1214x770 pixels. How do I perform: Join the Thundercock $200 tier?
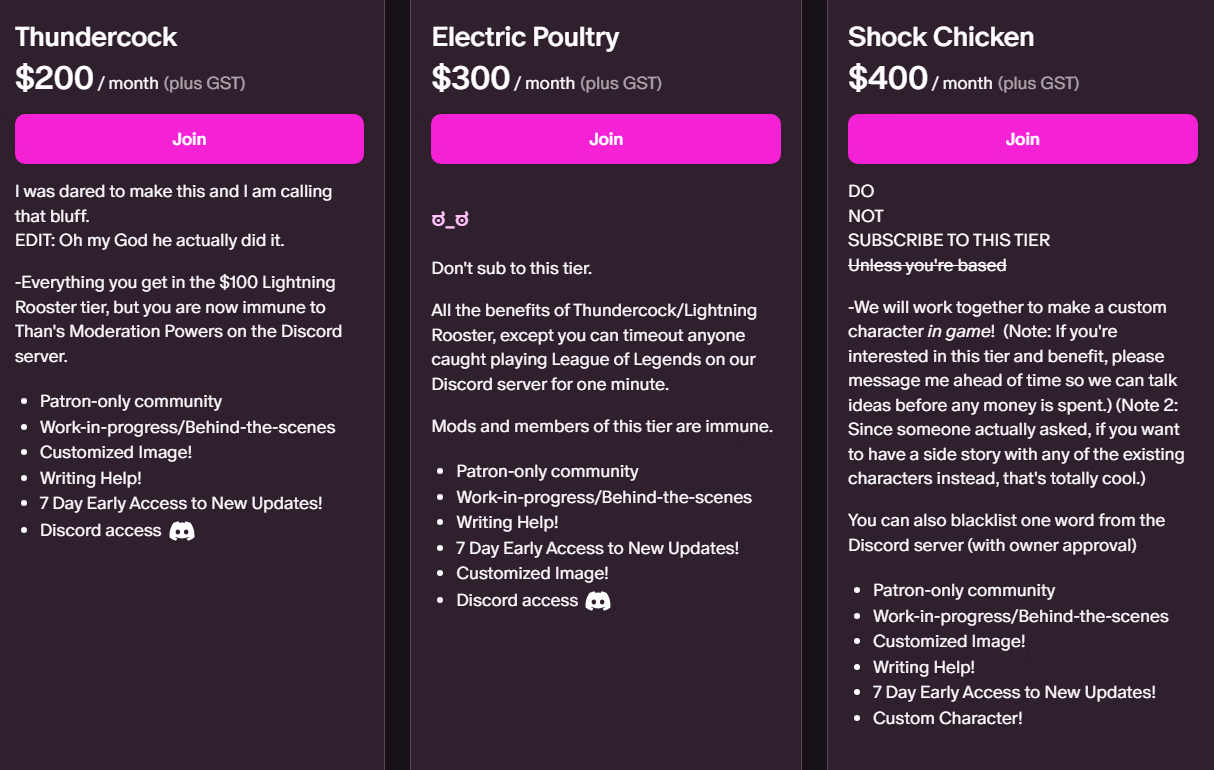189,139
